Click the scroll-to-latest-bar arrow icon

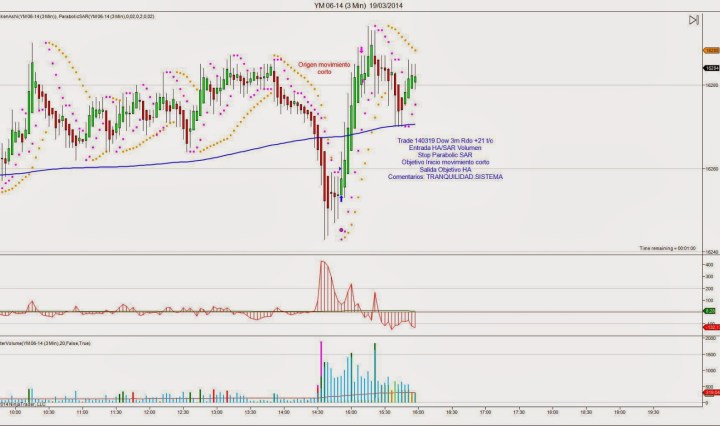coord(693,20)
